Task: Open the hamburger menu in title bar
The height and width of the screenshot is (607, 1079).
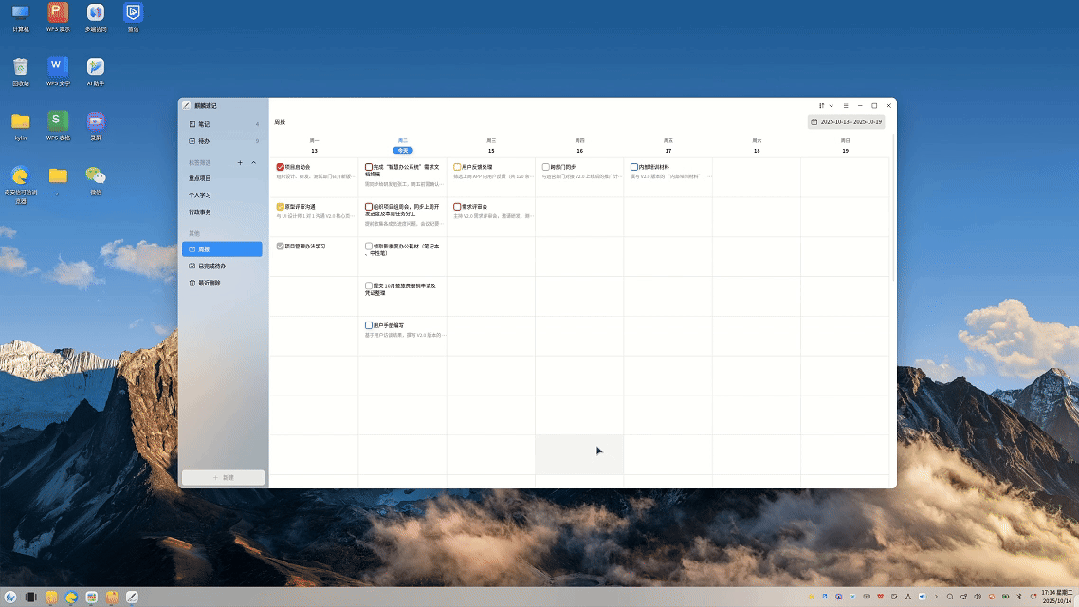Action: pos(846,105)
